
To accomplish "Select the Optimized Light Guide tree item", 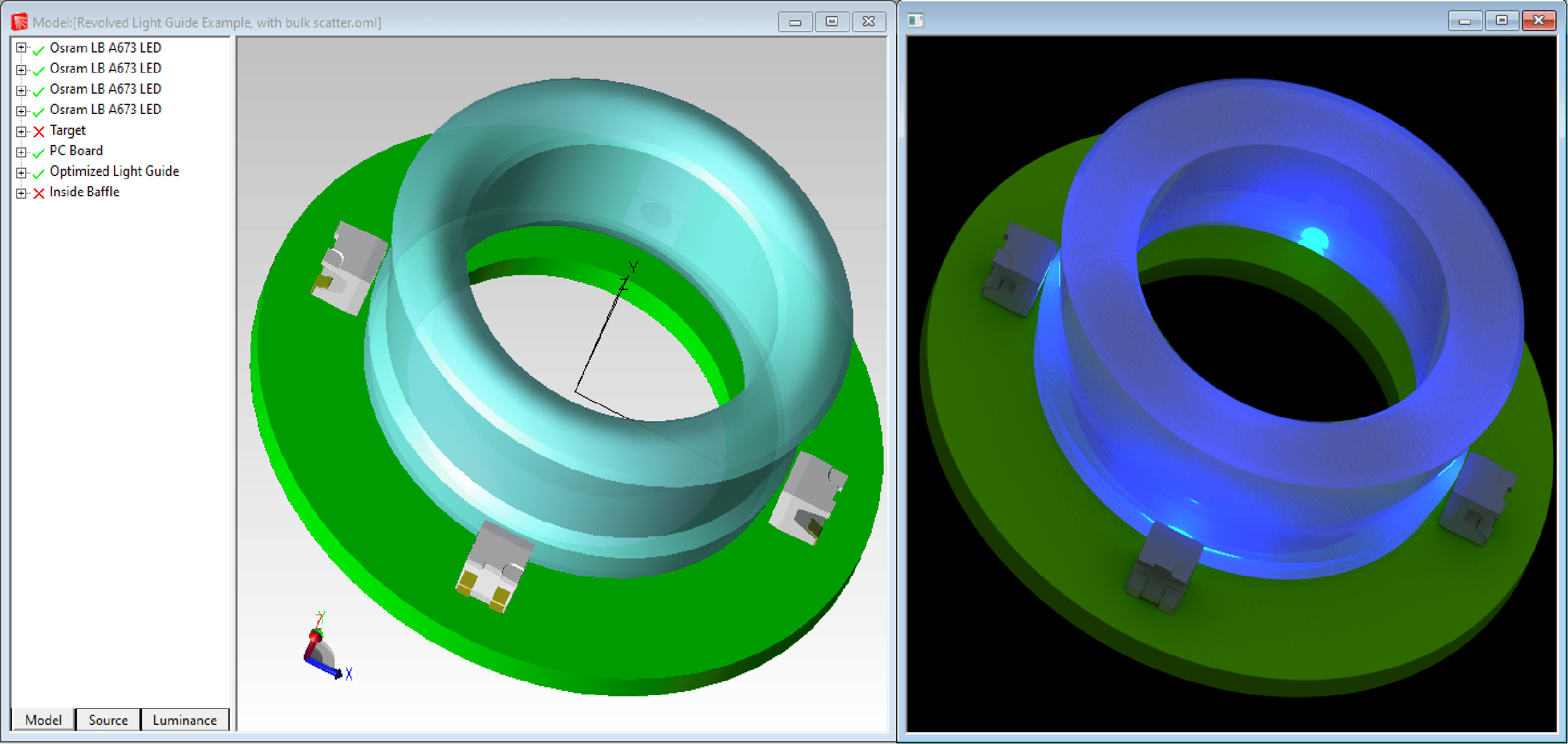I will point(114,172).
